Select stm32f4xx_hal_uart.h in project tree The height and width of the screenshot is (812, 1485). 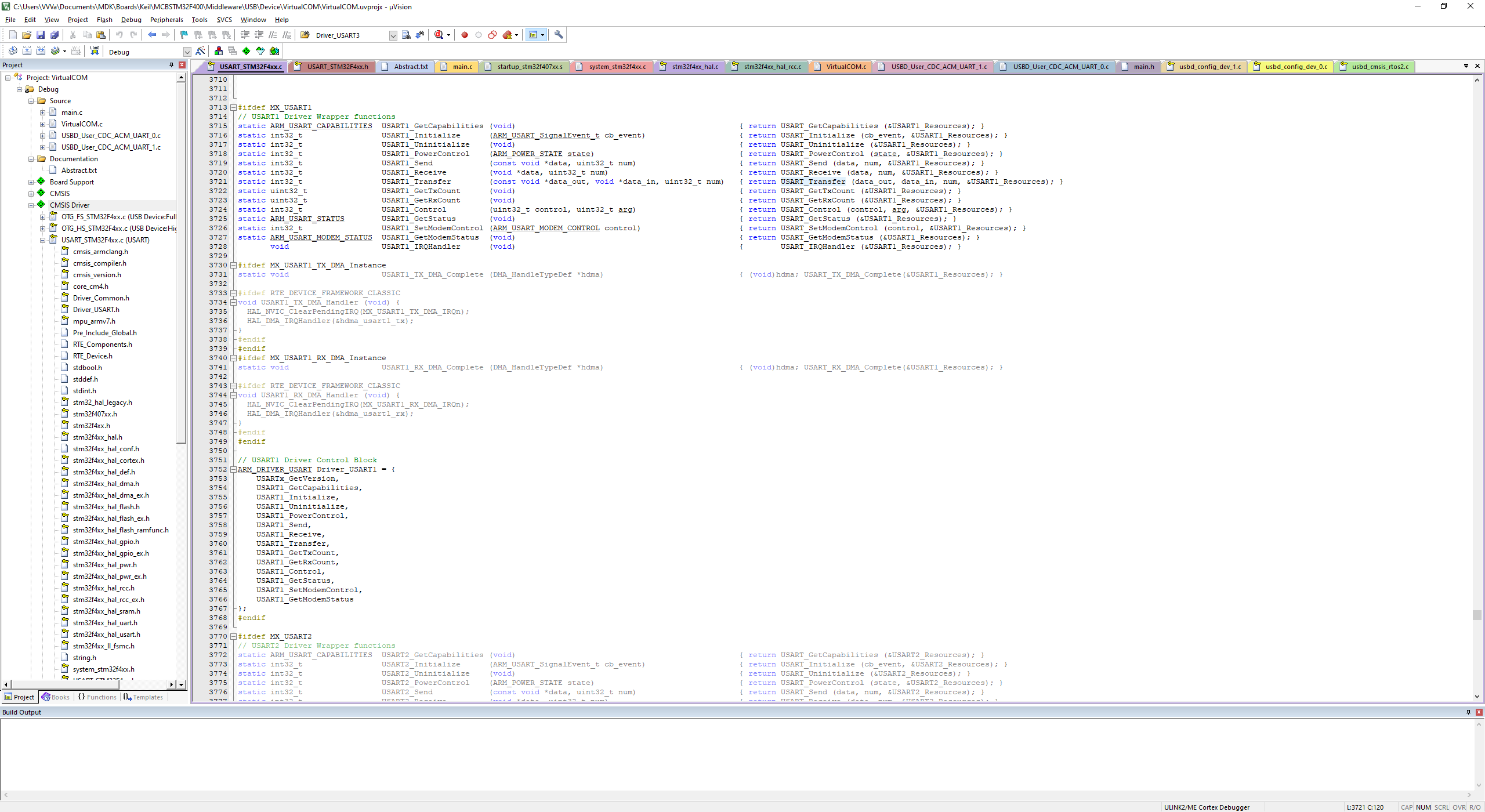(105, 623)
